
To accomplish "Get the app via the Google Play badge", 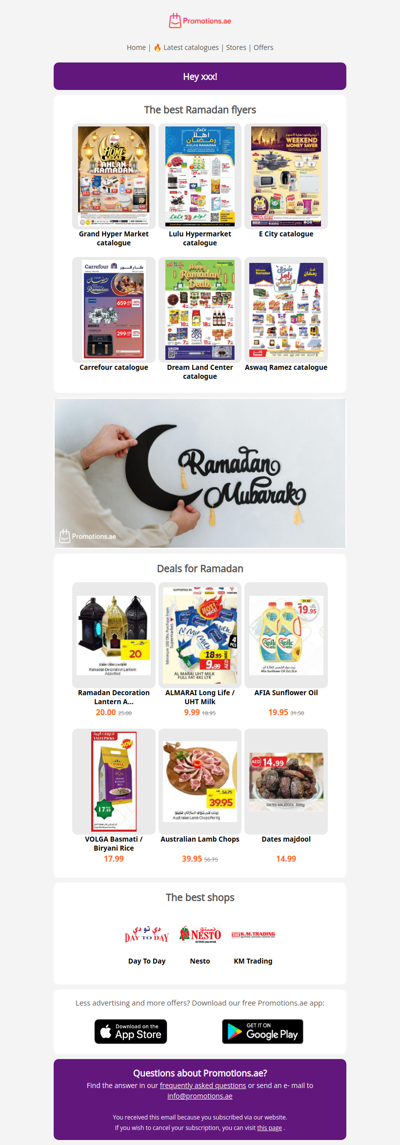I will click(x=263, y=1031).
